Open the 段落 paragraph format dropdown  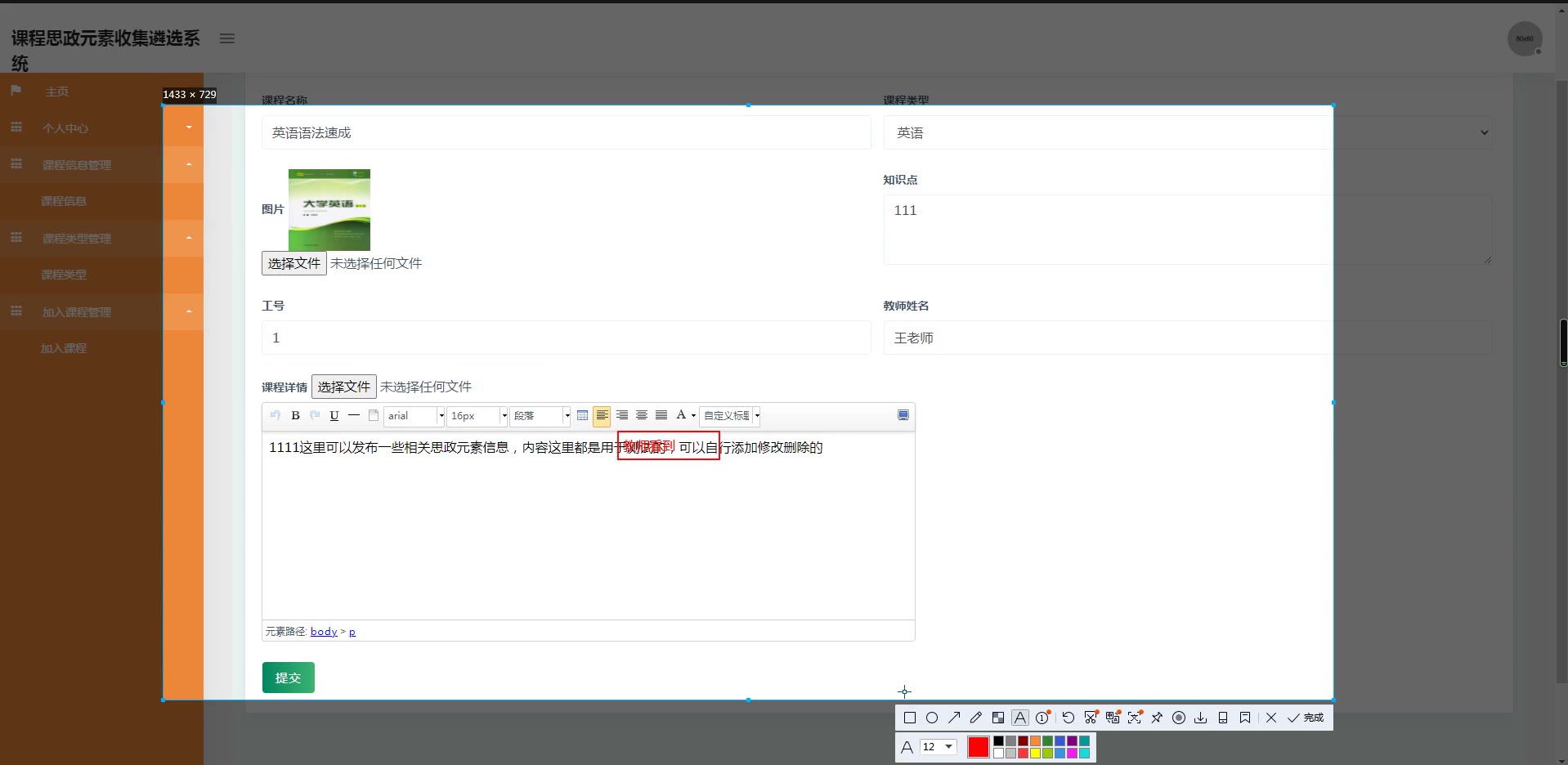pyautogui.click(x=540, y=415)
